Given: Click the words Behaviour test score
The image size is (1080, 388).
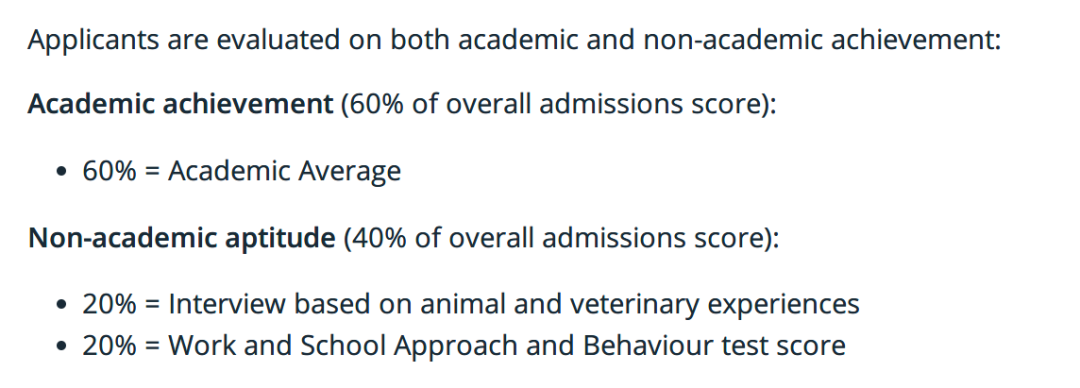Looking at the screenshot, I should 714,345.
